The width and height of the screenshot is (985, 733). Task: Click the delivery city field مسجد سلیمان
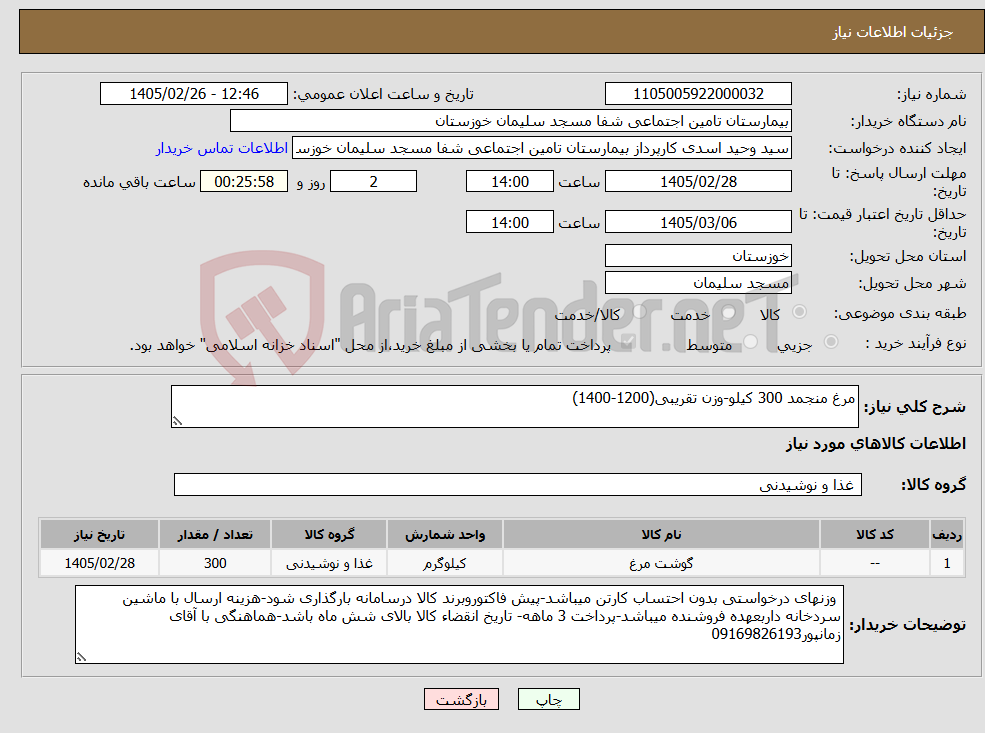[698, 283]
